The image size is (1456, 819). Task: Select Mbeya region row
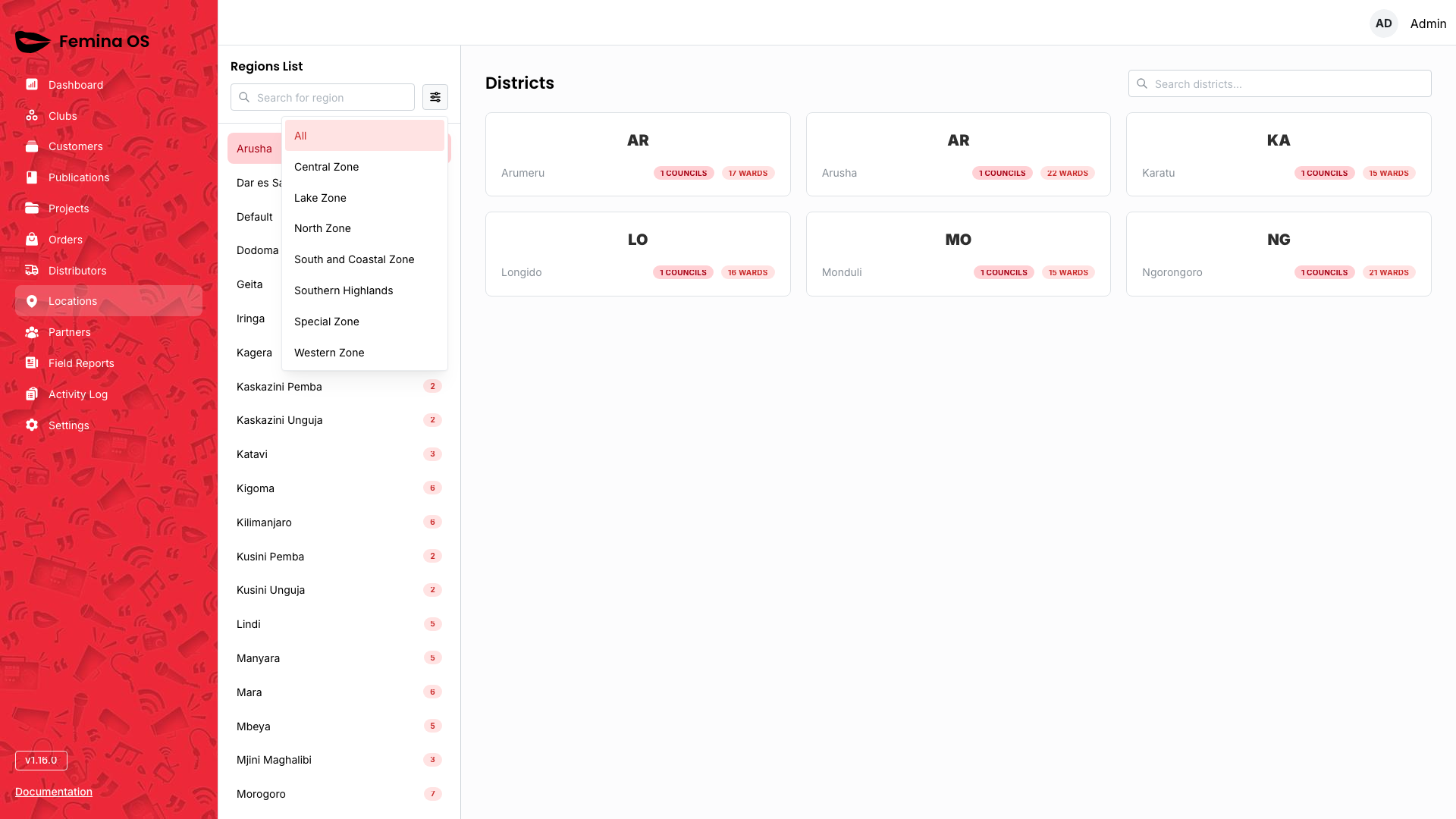click(x=339, y=726)
